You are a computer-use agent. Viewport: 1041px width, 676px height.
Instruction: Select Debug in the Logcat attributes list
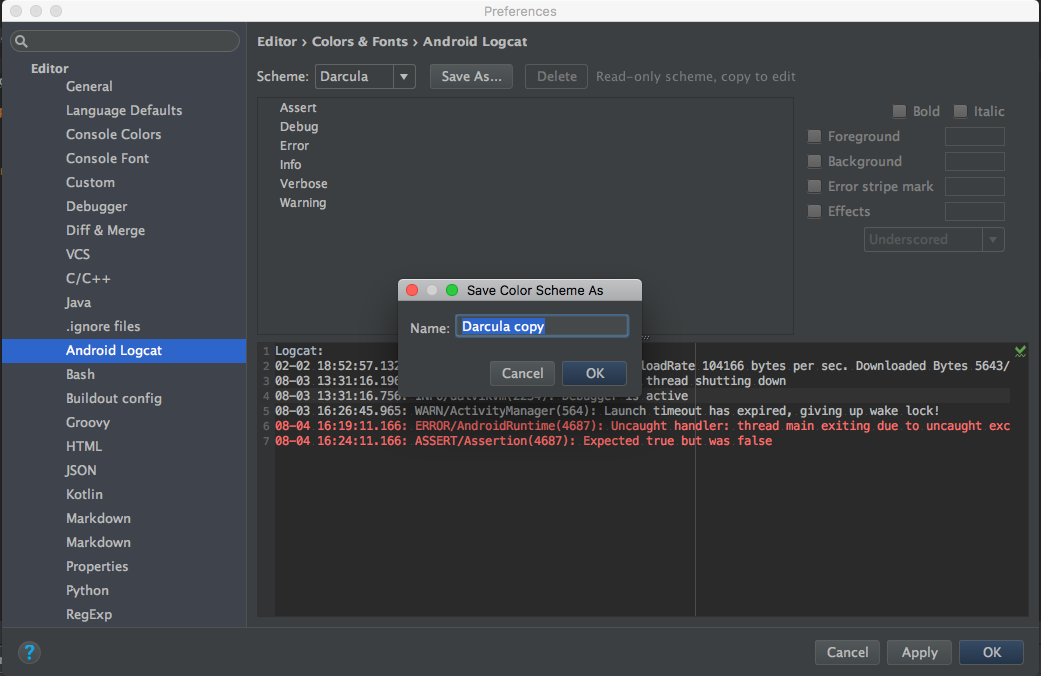[299, 126]
